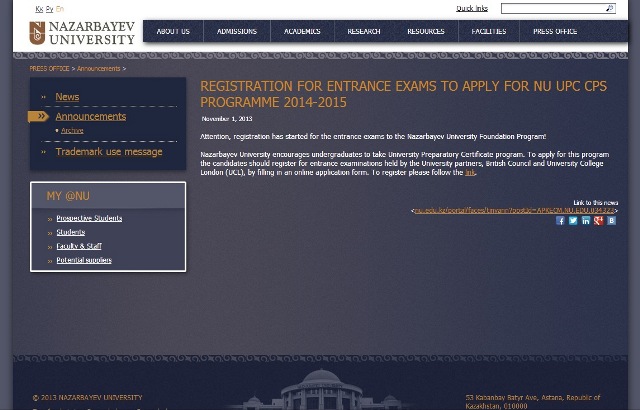640x410 pixels.
Task: Share via the Google Plus icon
Action: 598,221
